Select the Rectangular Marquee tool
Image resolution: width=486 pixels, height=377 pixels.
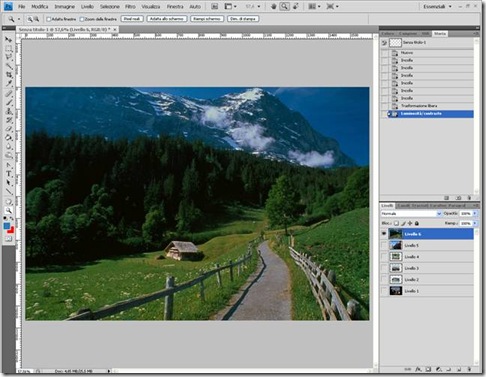pos(8,49)
